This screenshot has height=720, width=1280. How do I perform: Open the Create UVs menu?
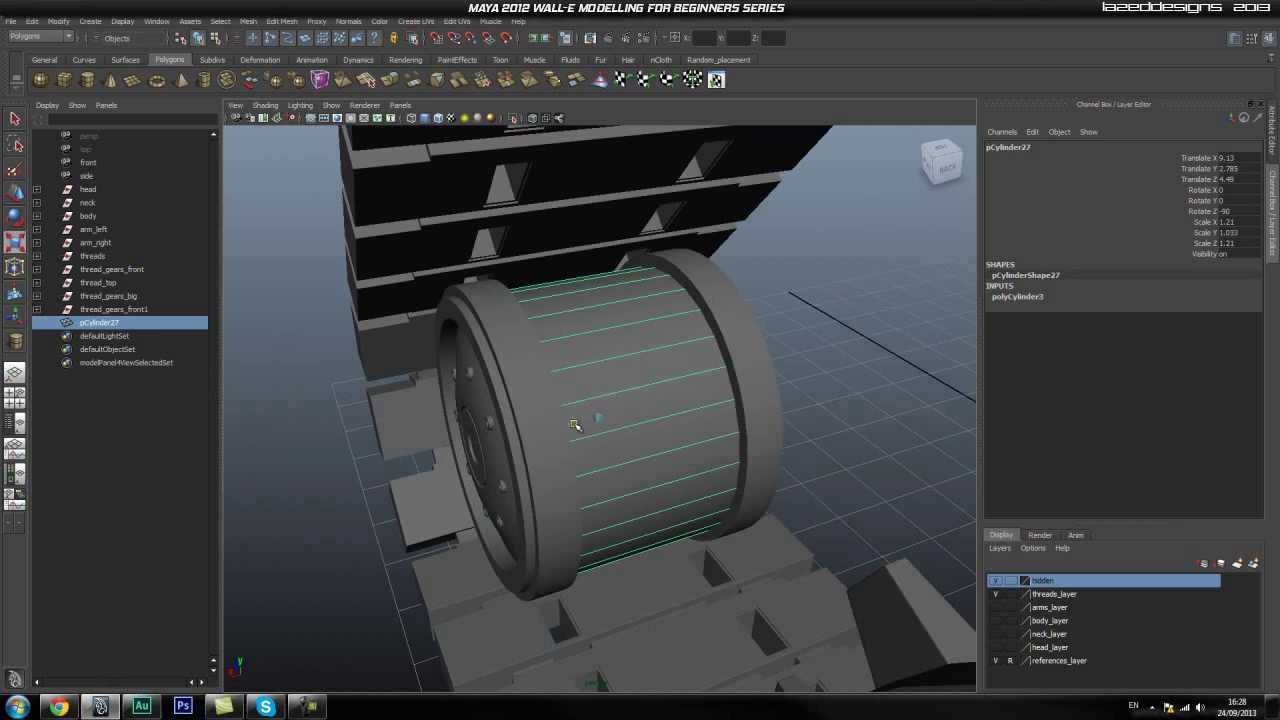[416, 21]
